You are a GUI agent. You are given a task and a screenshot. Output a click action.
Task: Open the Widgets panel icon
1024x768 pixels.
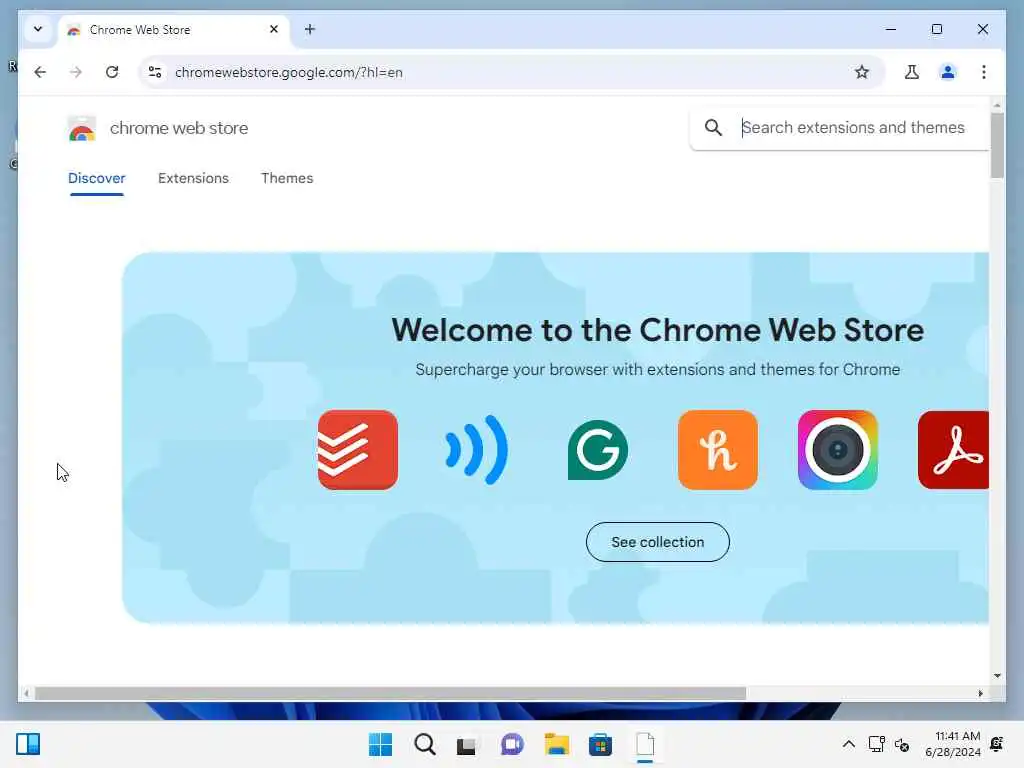tap(28, 744)
